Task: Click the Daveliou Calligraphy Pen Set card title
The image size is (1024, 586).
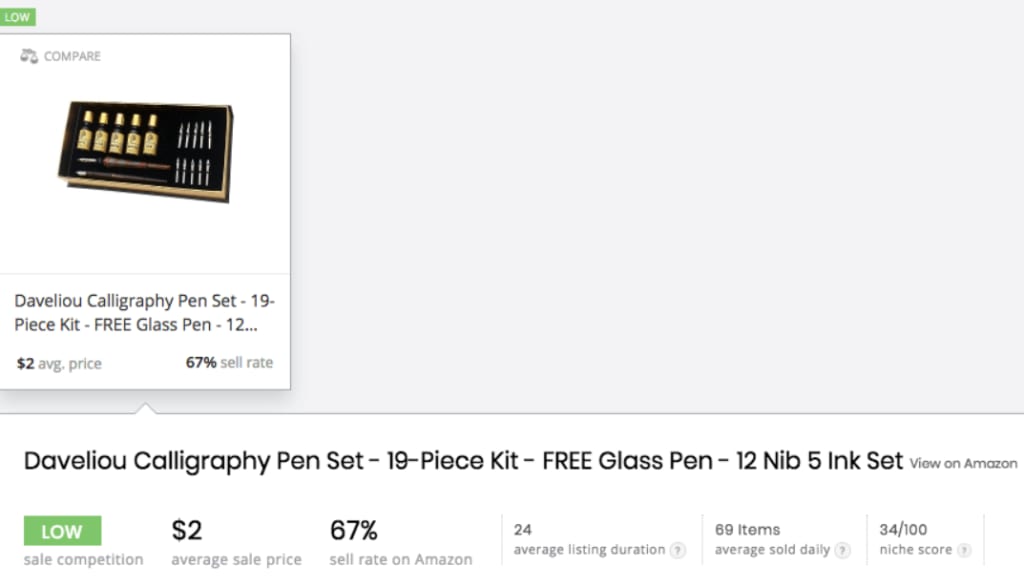Action: (x=145, y=312)
